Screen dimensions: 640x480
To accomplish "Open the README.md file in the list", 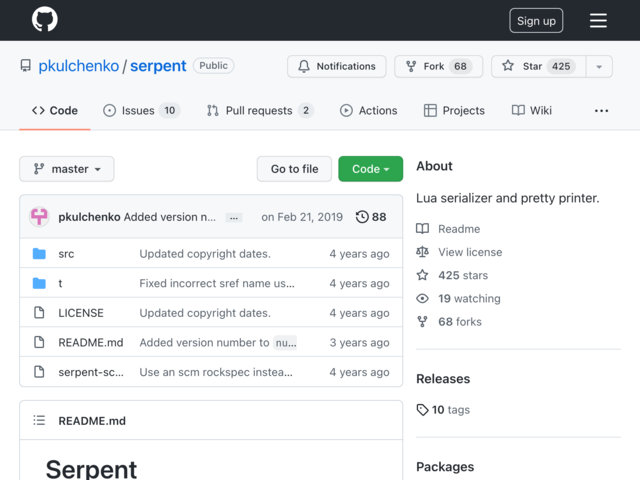I will pos(91,342).
